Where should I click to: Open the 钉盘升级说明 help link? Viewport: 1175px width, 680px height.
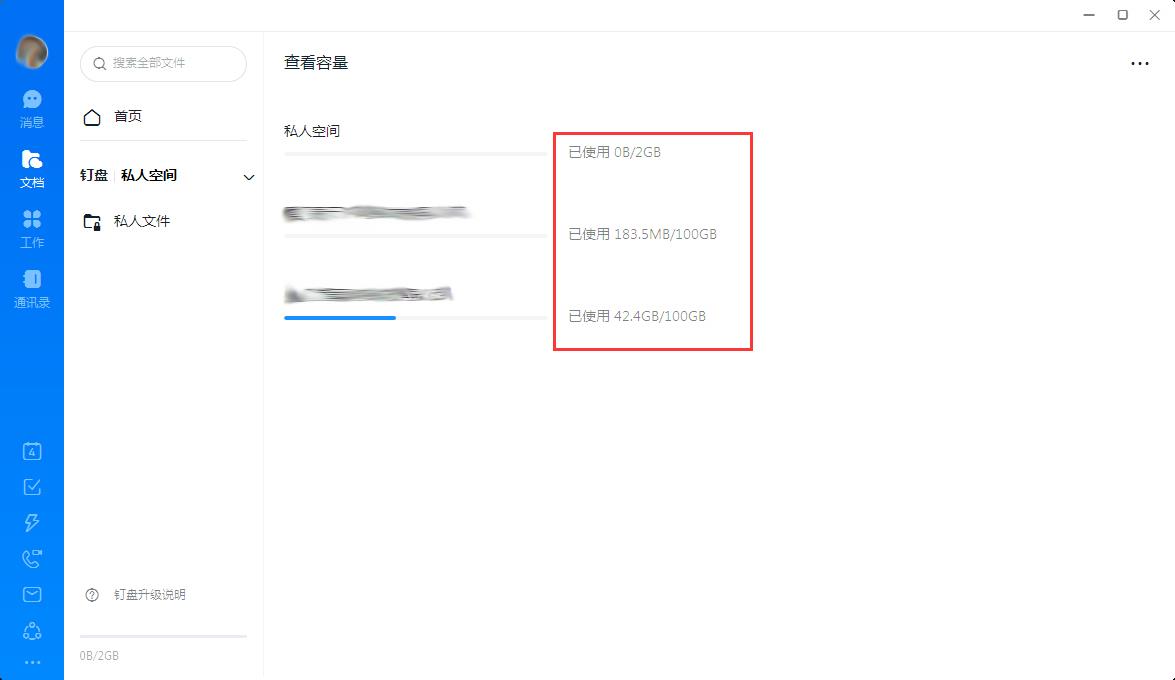point(150,595)
